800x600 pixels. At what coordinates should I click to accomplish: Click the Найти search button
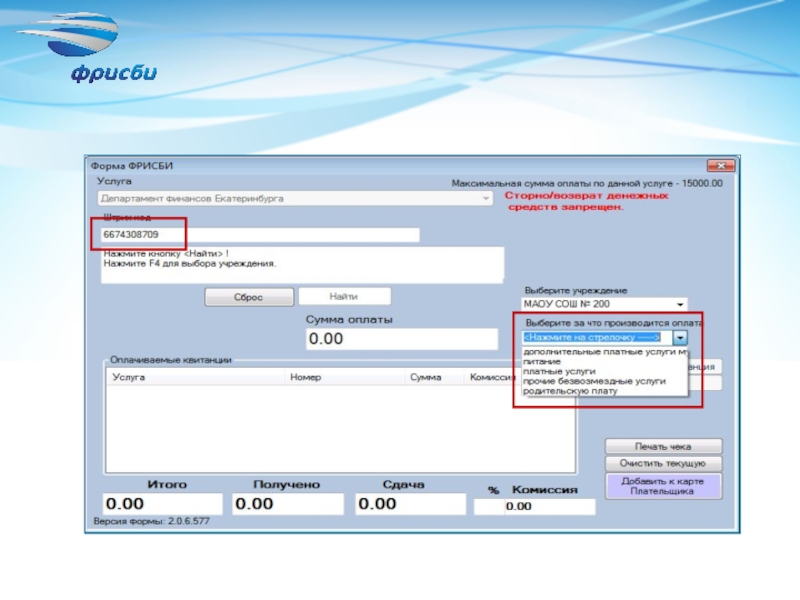point(344,296)
